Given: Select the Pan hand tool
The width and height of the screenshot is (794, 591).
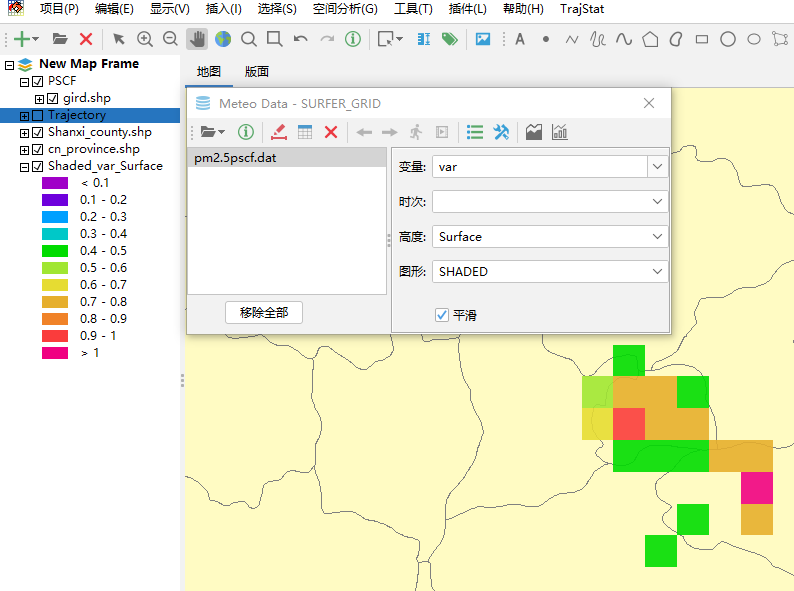Looking at the screenshot, I should click(x=197, y=39).
